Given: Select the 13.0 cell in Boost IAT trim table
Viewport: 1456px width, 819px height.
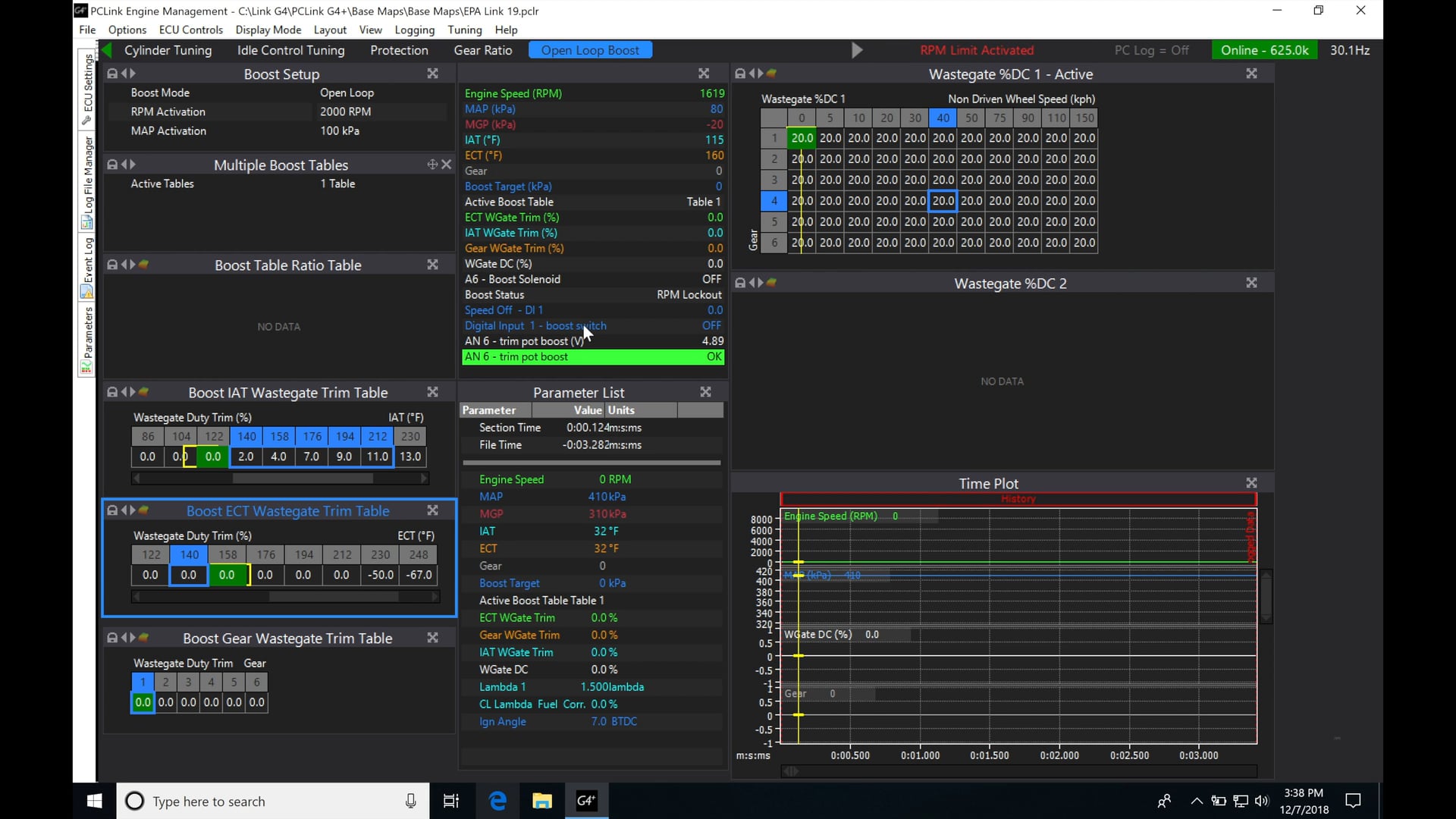Looking at the screenshot, I should pyautogui.click(x=410, y=457).
